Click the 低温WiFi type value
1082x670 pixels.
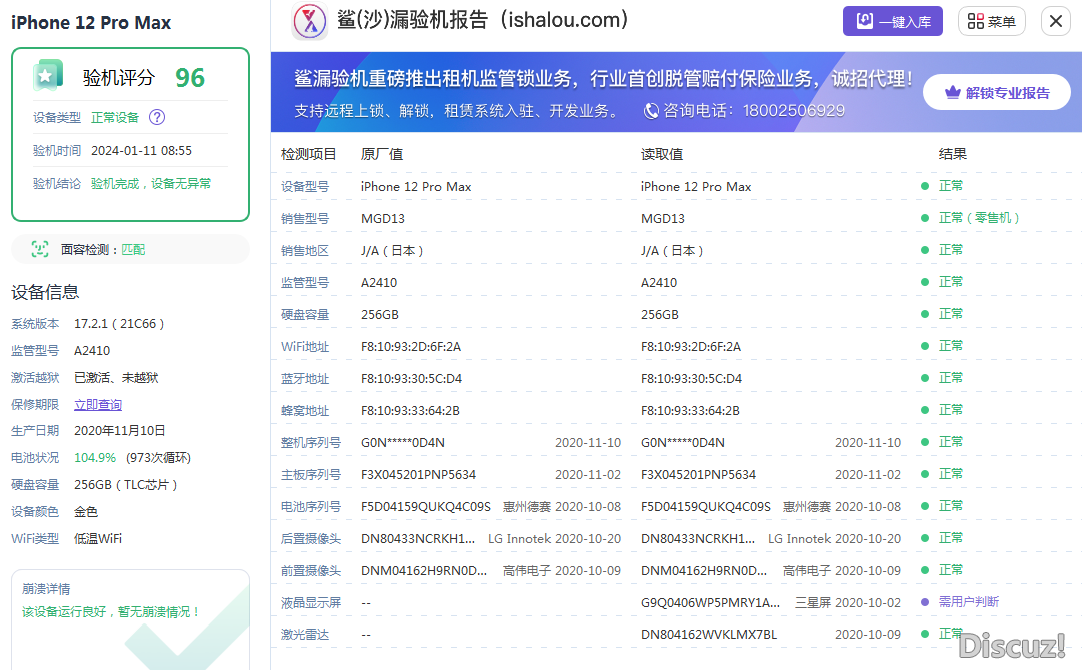point(98,538)
